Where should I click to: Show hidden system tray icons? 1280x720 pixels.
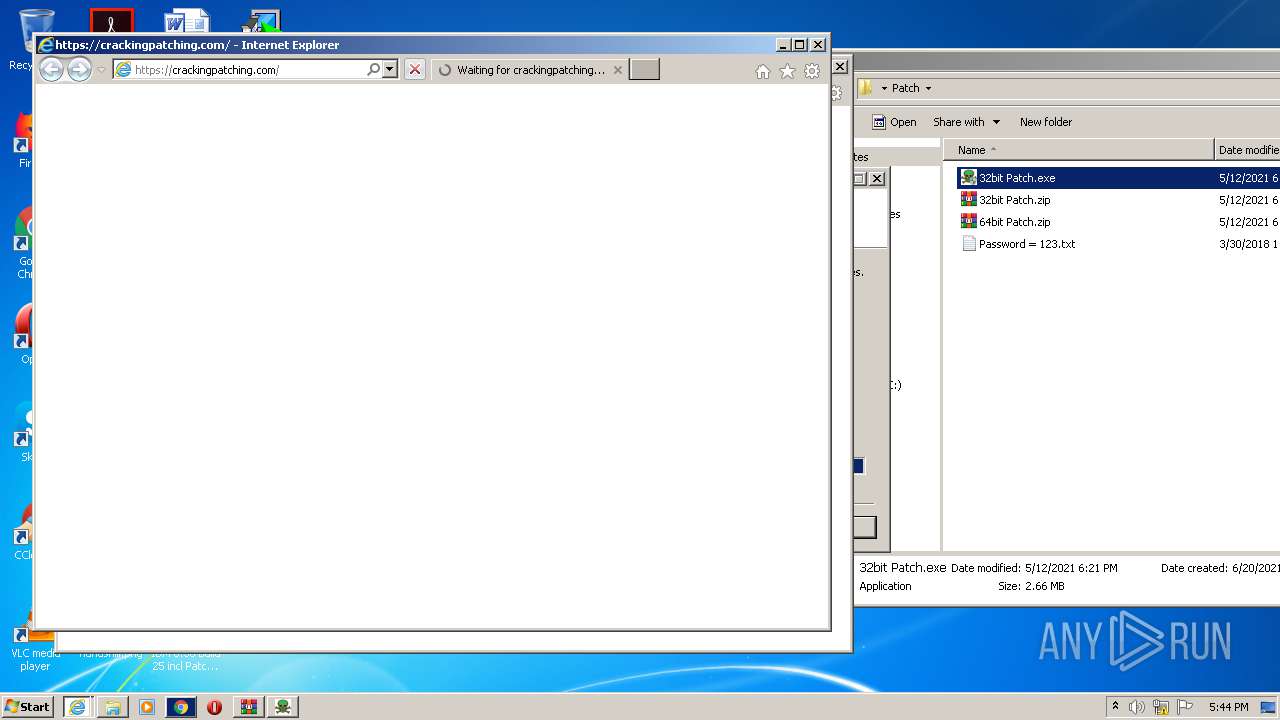point(1115,707)
